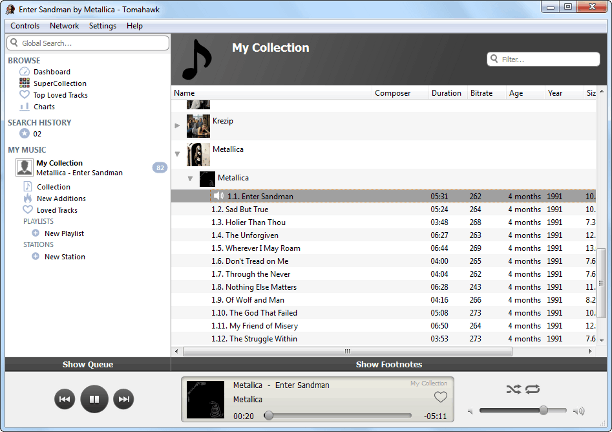
Task: Collapse the Metallica album row
Action: coord(190,179)
